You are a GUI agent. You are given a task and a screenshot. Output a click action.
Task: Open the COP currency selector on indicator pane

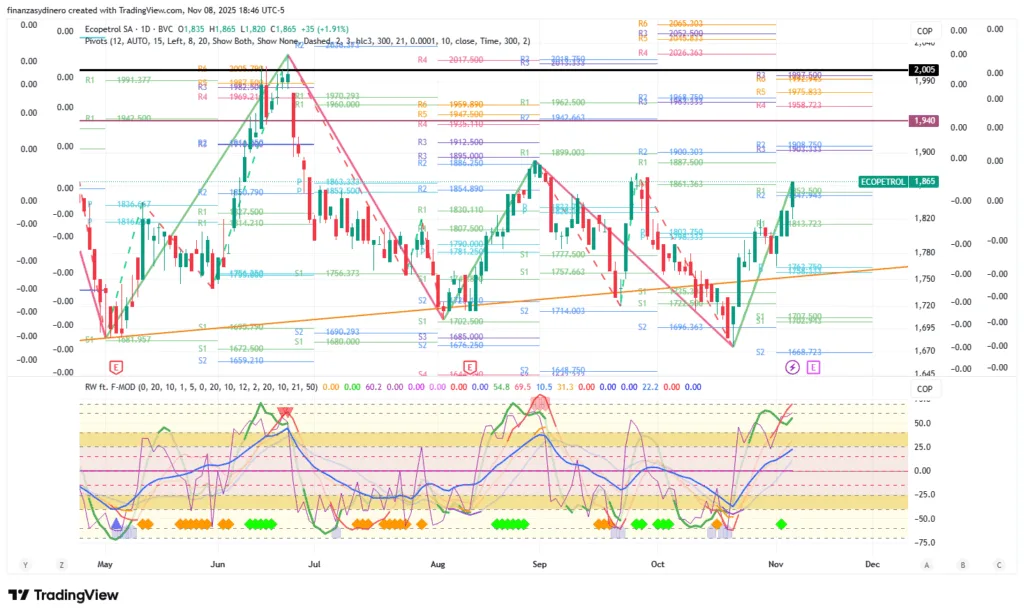click(x=924, y=389)
